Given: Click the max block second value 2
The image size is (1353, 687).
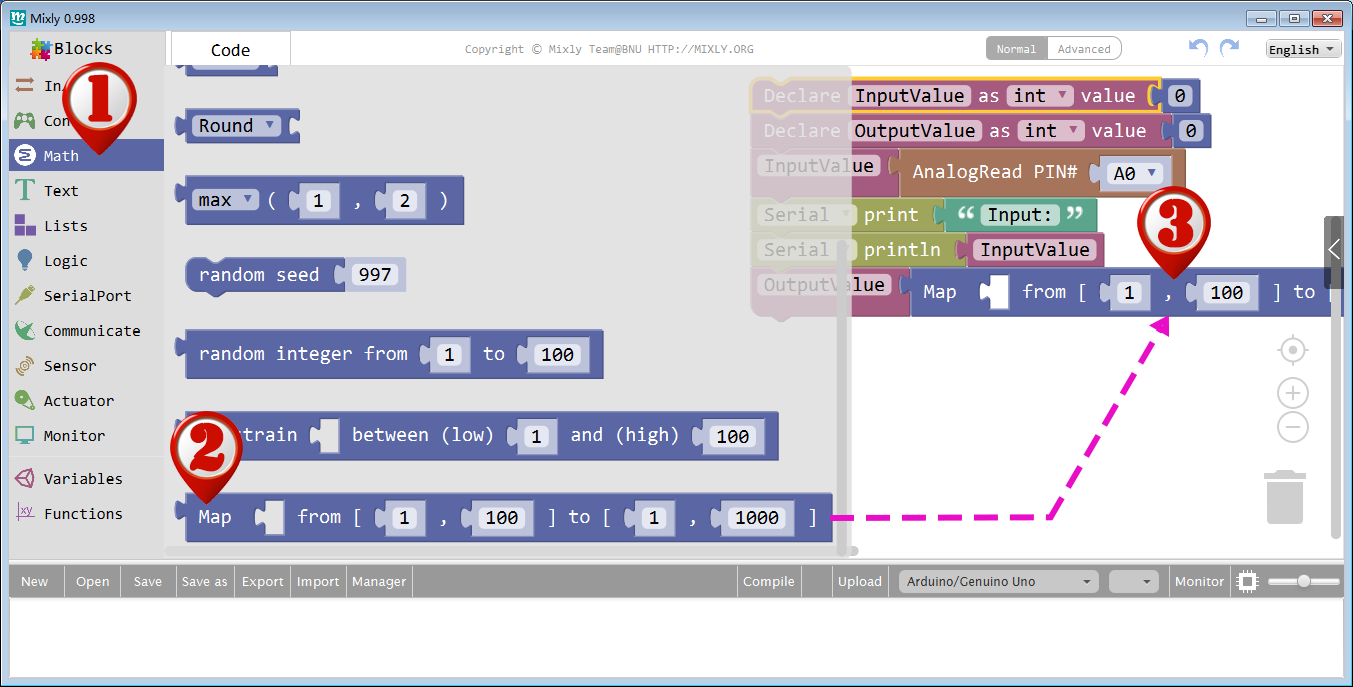Looking at the screenshot, I should 405,201.
